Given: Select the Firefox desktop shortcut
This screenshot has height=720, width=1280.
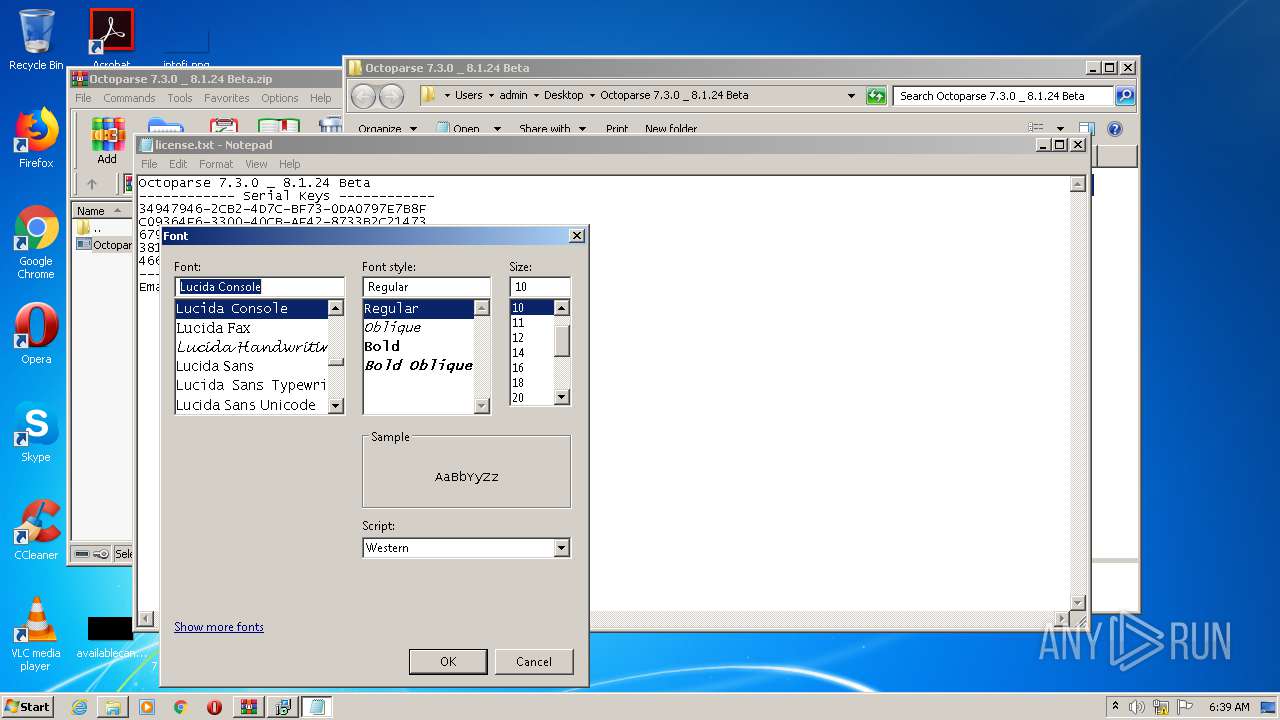Looking at the screenshot, I should [36, 138].
